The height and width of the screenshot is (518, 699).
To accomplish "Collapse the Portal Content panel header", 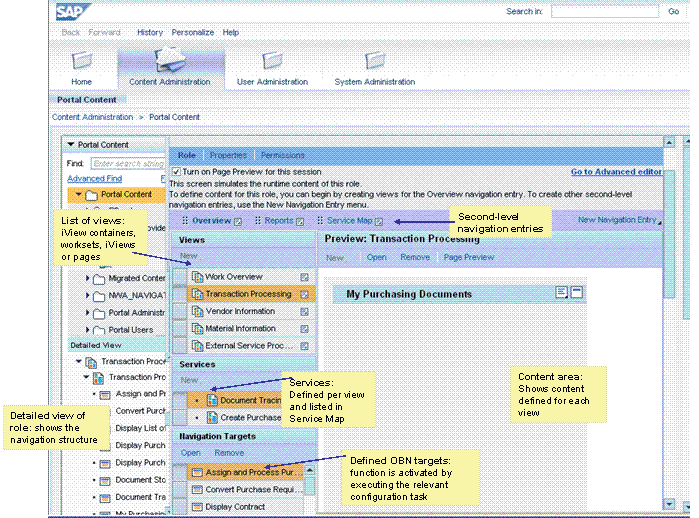I will (x=71, y=144).
